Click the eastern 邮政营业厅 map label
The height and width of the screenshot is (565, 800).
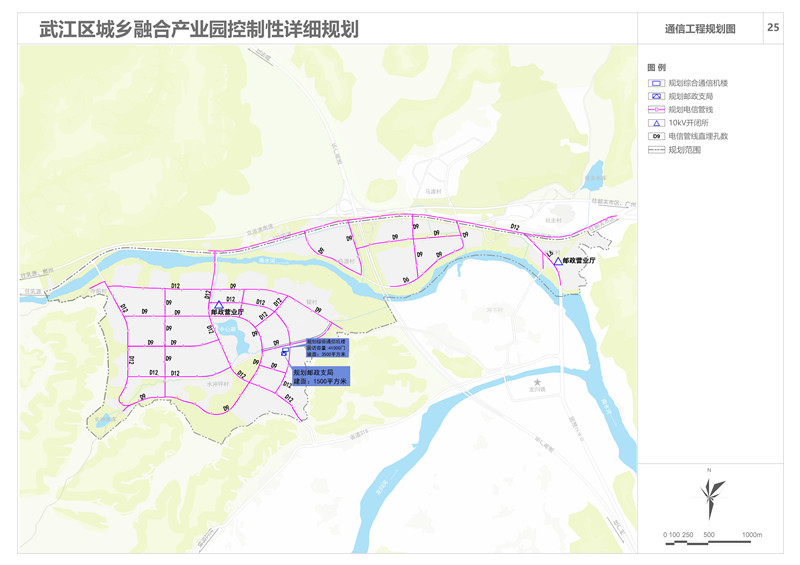(x=579, y=260)
